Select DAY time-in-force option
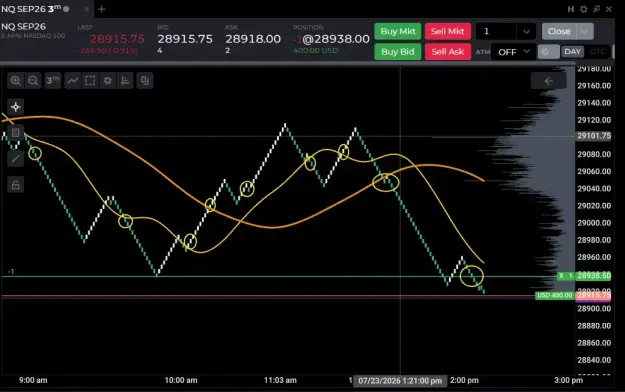Screen dimensions: 625x392 pos(572,52)
